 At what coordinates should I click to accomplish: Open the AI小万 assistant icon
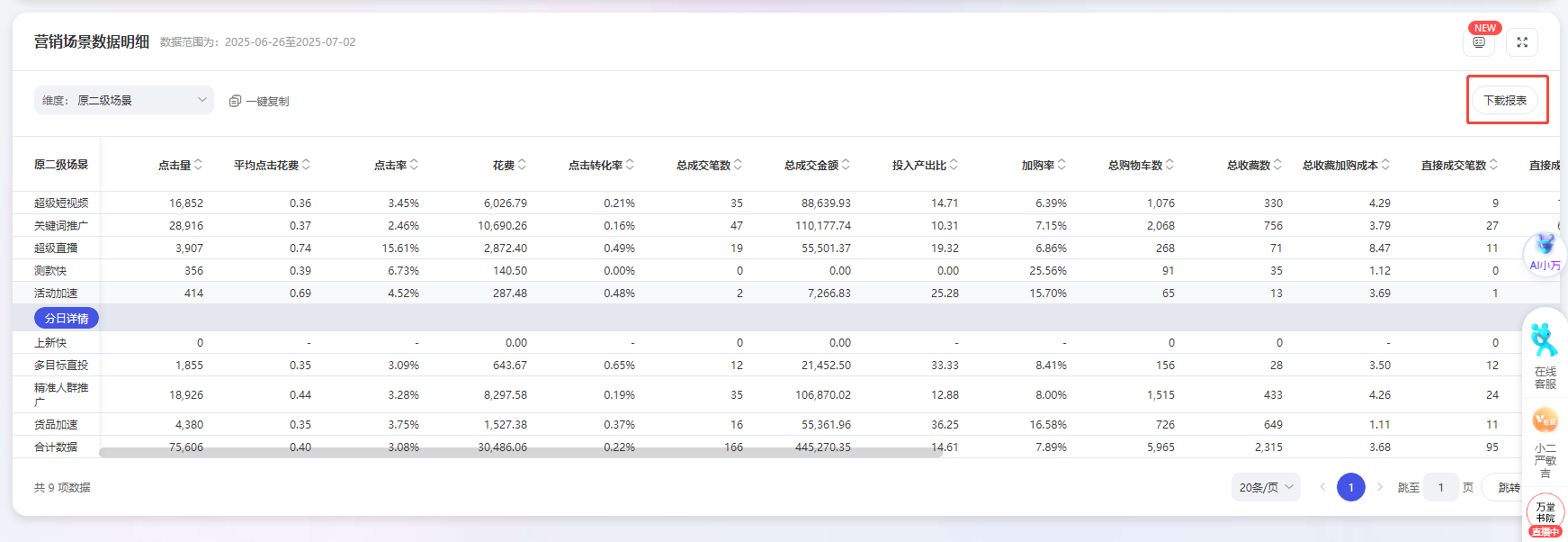coord(1545,250)
